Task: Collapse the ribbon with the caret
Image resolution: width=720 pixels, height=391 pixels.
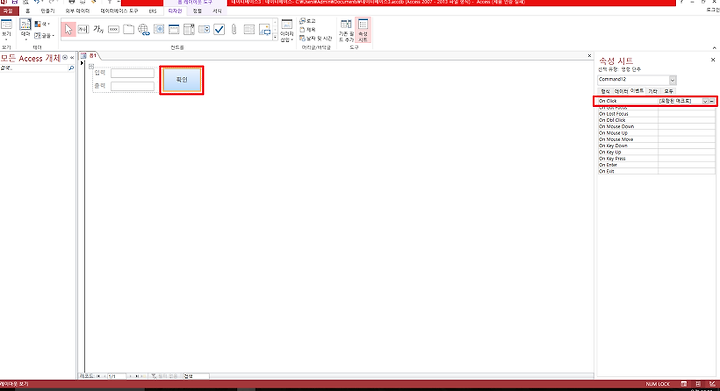Action: click(714, 47)
